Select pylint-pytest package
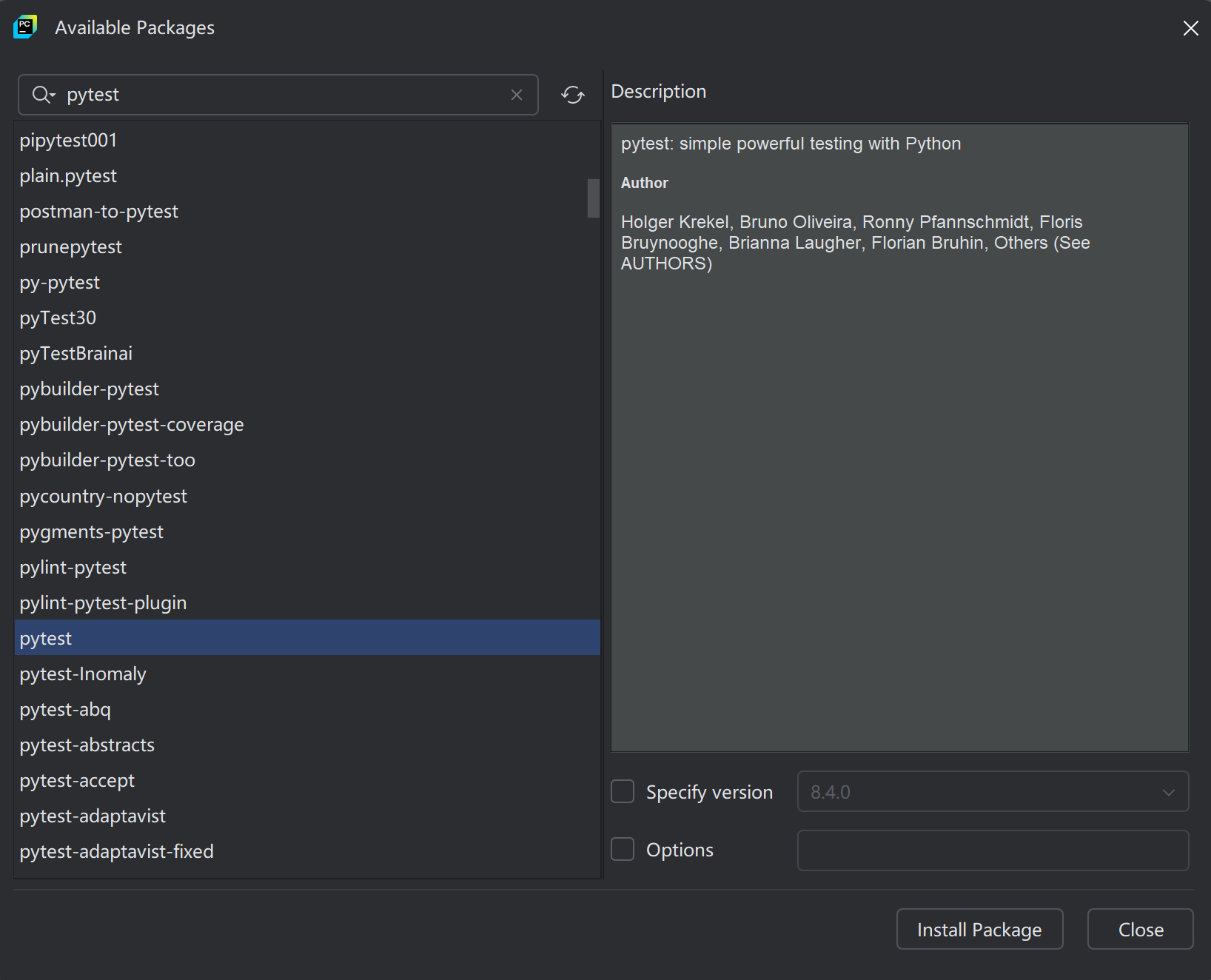 pyautogui.click(x=307, y=567)
